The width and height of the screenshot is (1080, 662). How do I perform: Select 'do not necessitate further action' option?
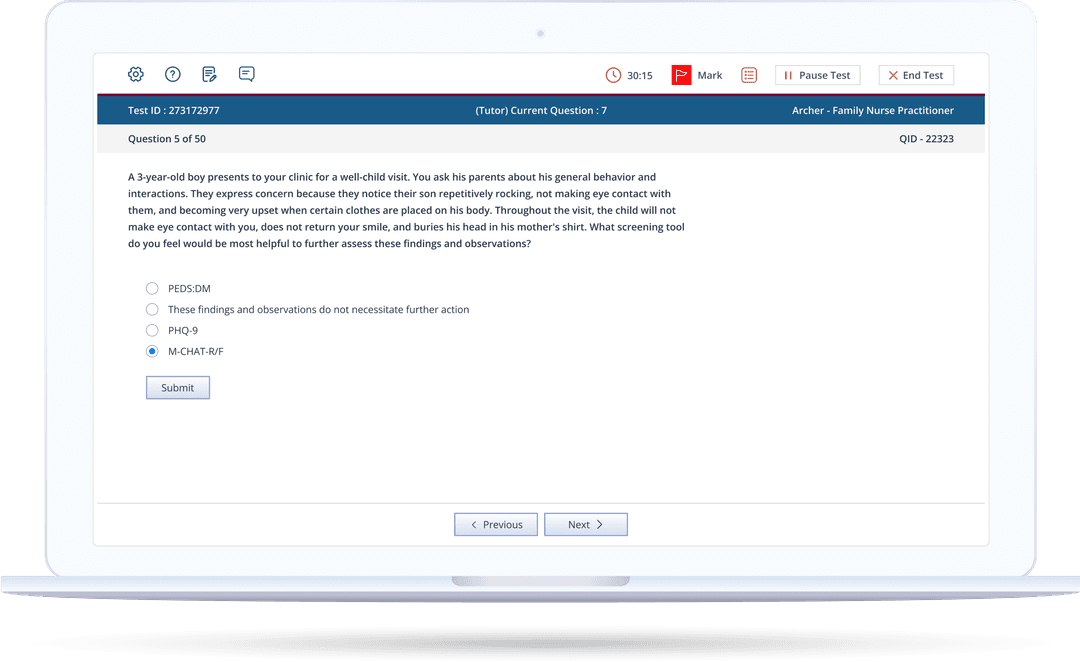152,310
